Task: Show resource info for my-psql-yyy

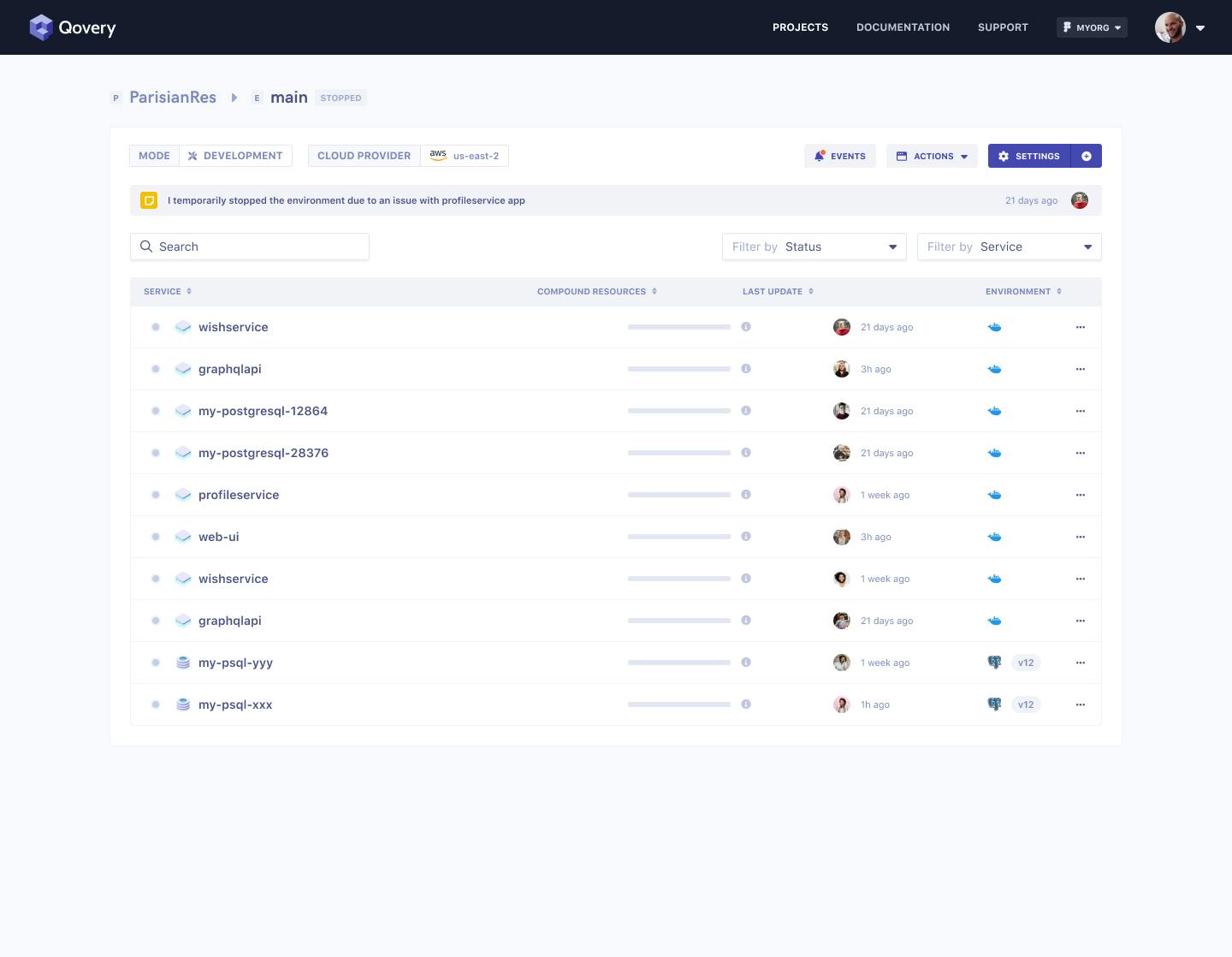Action: (746, 663)
